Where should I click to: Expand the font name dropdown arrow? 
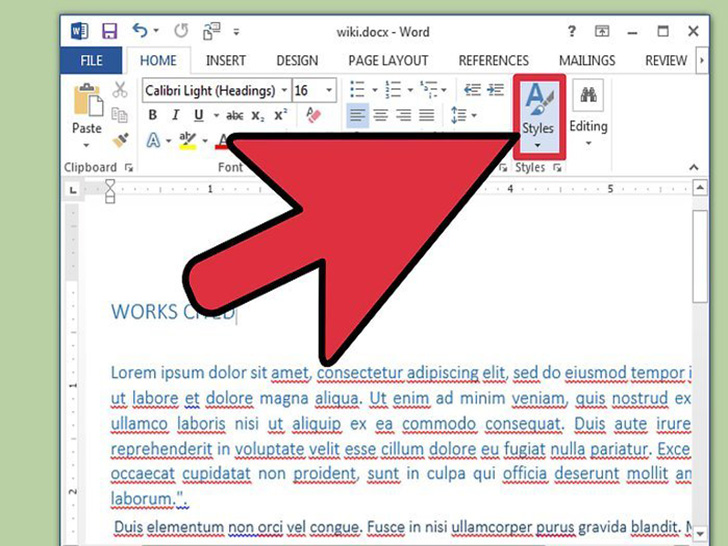point(285,90)
